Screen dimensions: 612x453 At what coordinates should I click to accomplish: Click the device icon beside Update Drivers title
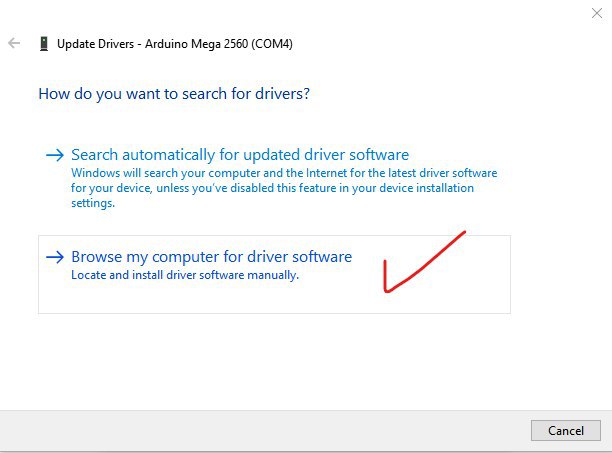(x=44, y=44)
